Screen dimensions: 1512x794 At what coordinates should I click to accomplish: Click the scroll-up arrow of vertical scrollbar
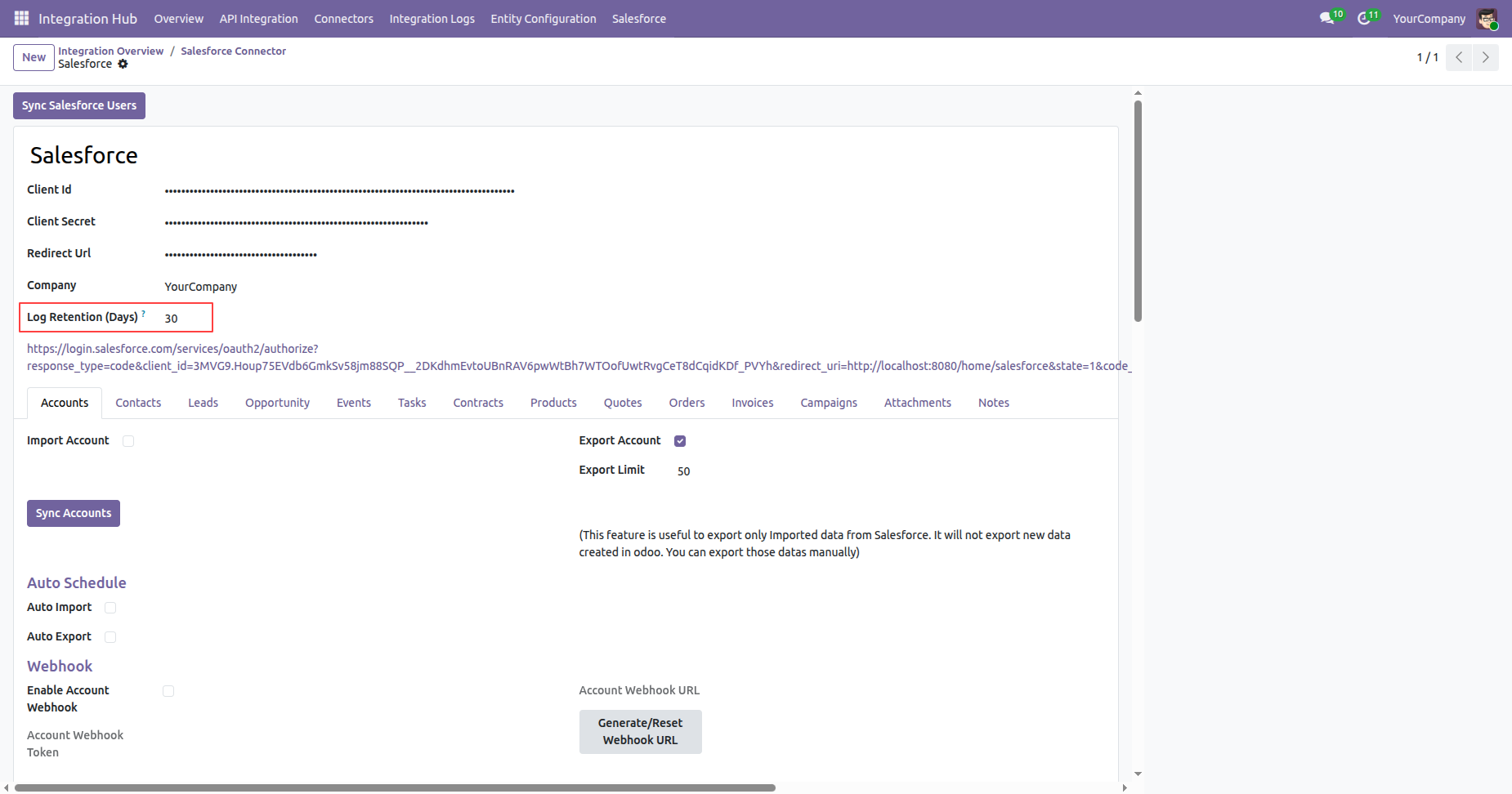coord(1138,93)
